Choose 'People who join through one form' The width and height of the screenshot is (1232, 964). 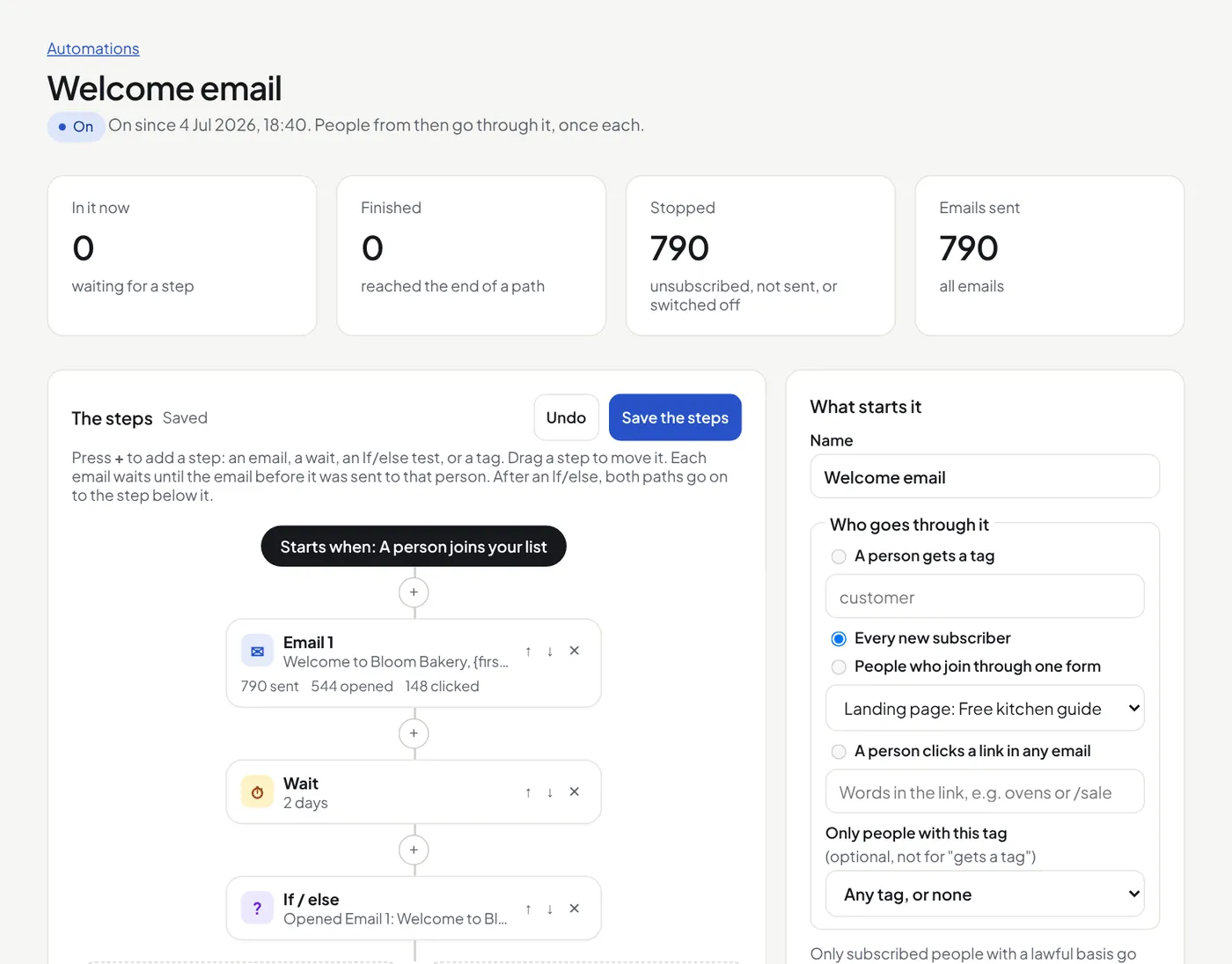[x=839, y=666]
